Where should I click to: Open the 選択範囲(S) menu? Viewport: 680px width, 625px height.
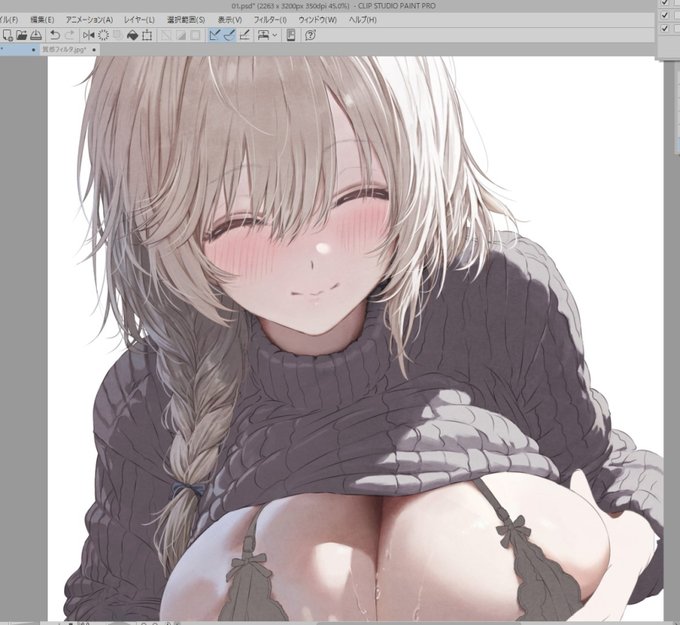pyautogui.click(x=186, y=20)
